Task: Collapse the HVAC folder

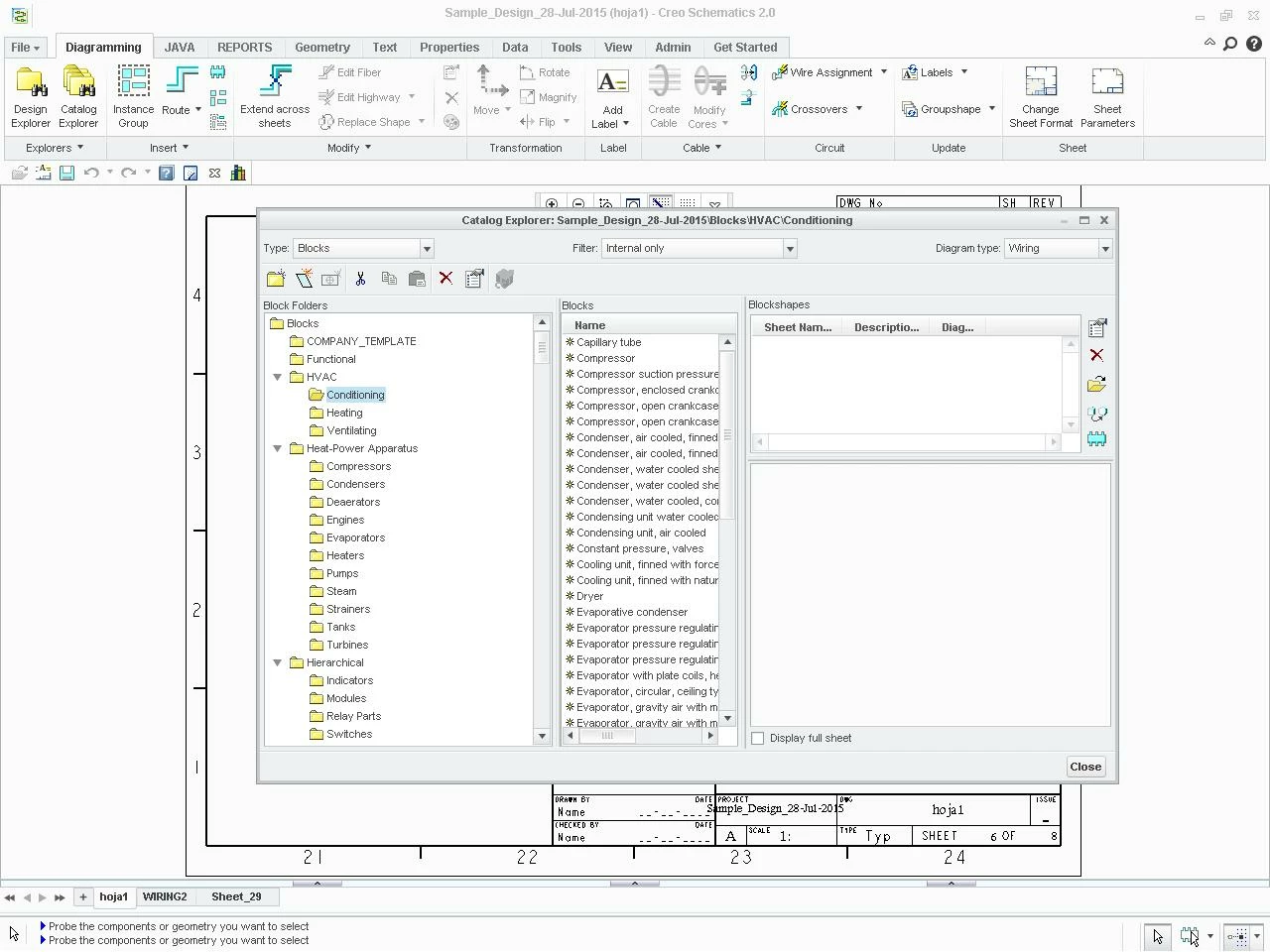Action: (x=278, y=377)
